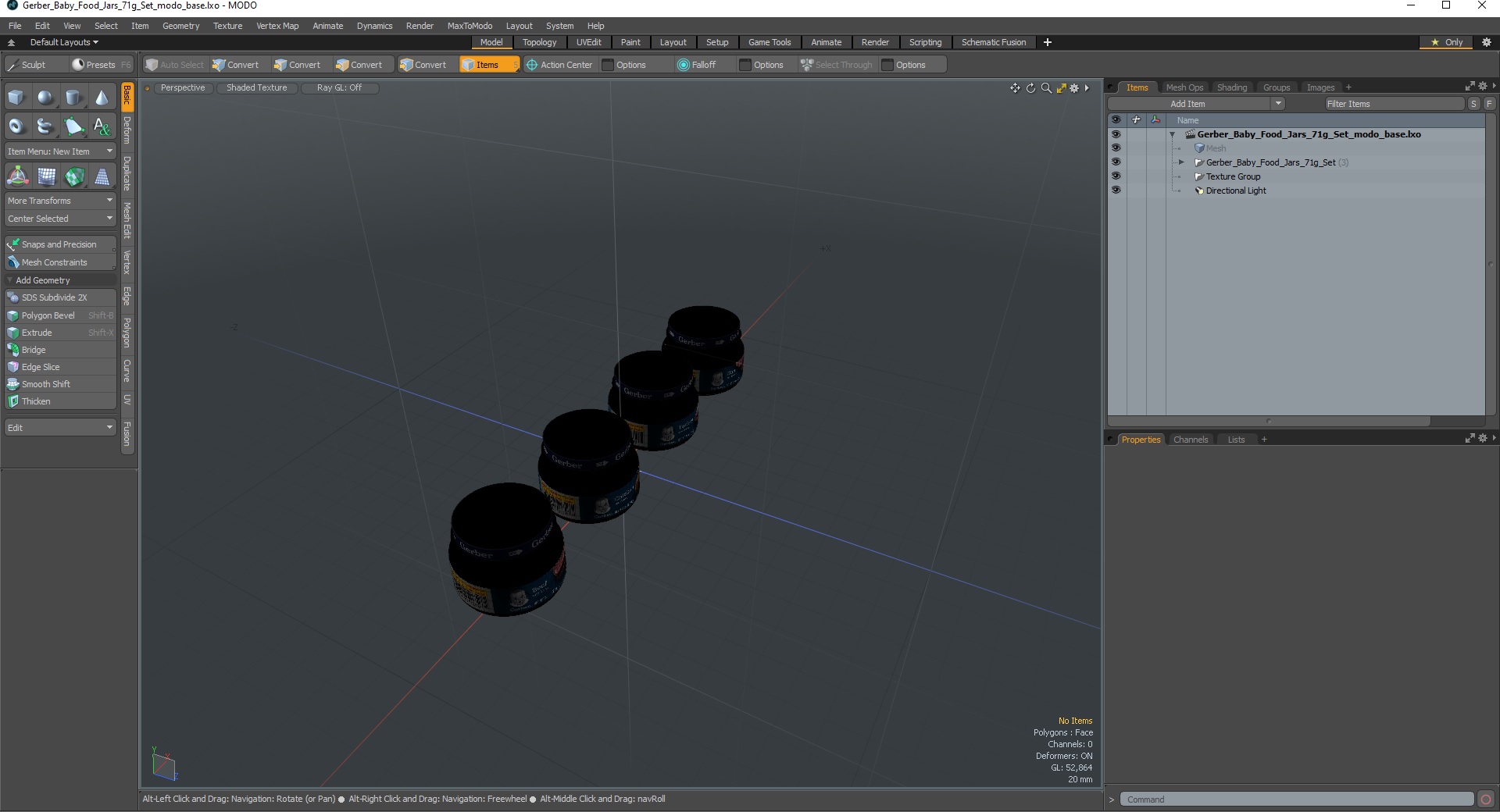The image size is (1500, 812).
Task: Select the Teapot primitive tool
Action: [x=45, y=126]
